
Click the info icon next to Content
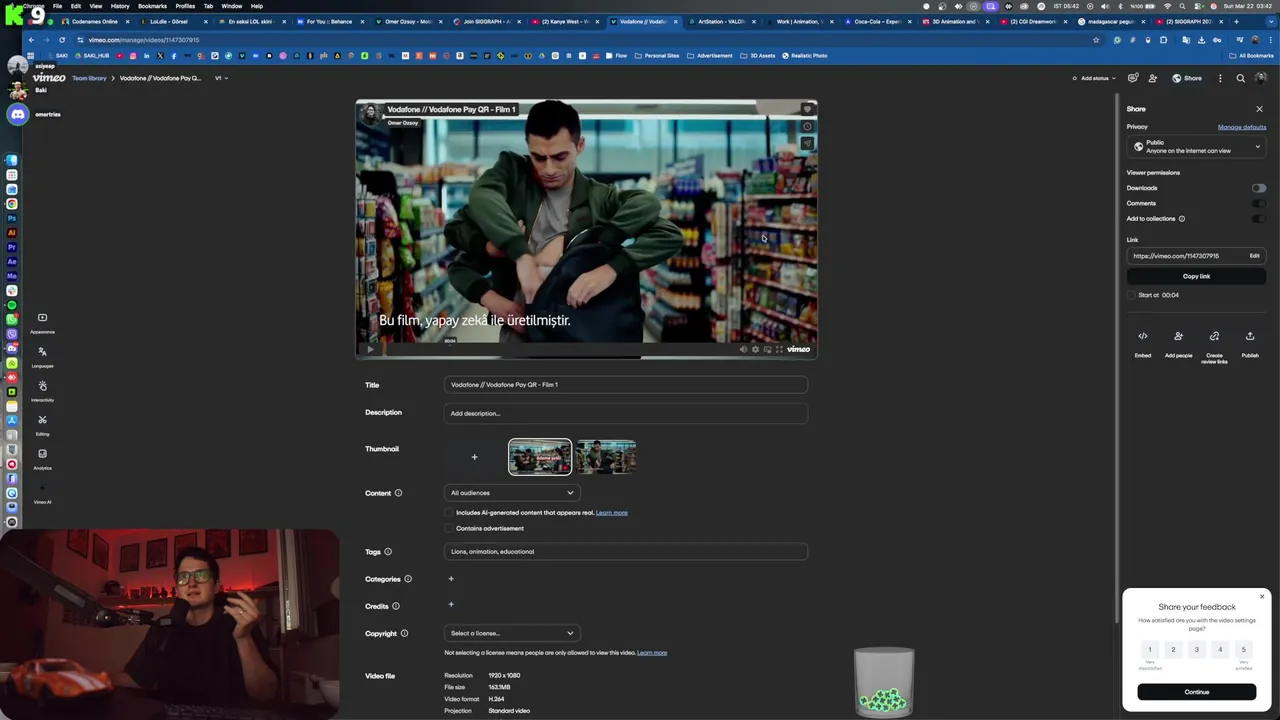click(398, 493)
